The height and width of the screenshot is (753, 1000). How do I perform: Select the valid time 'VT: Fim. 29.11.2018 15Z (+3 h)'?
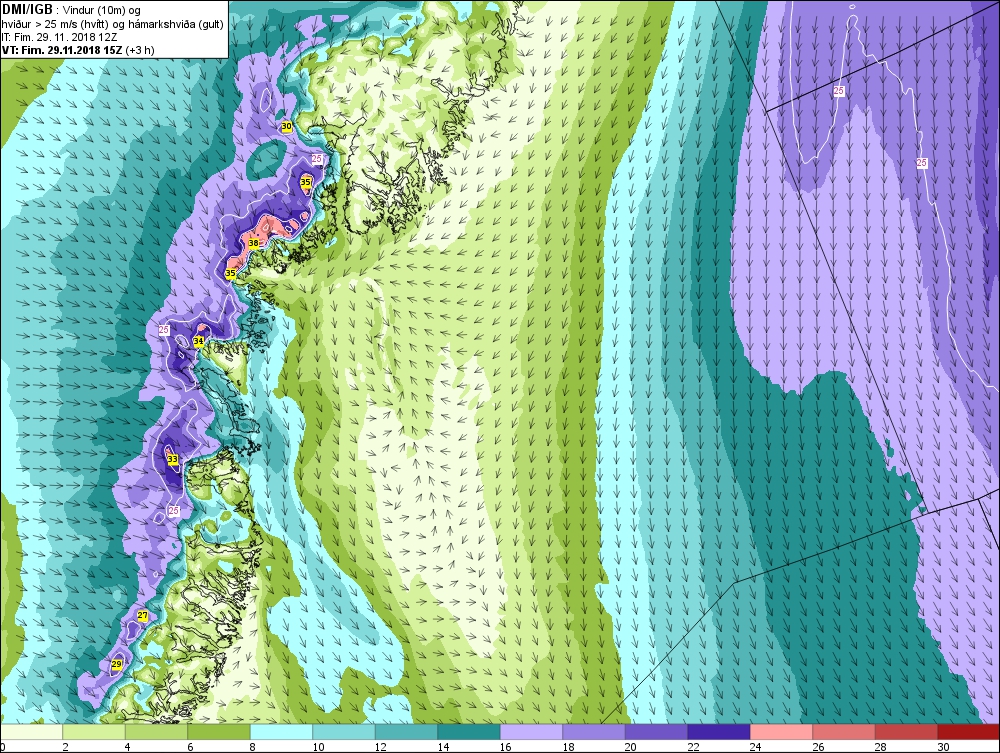(x=78, y=50)
